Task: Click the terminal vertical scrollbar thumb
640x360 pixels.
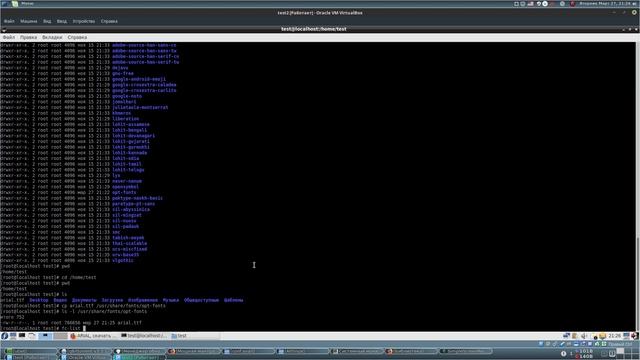Action: coord(638,284)
